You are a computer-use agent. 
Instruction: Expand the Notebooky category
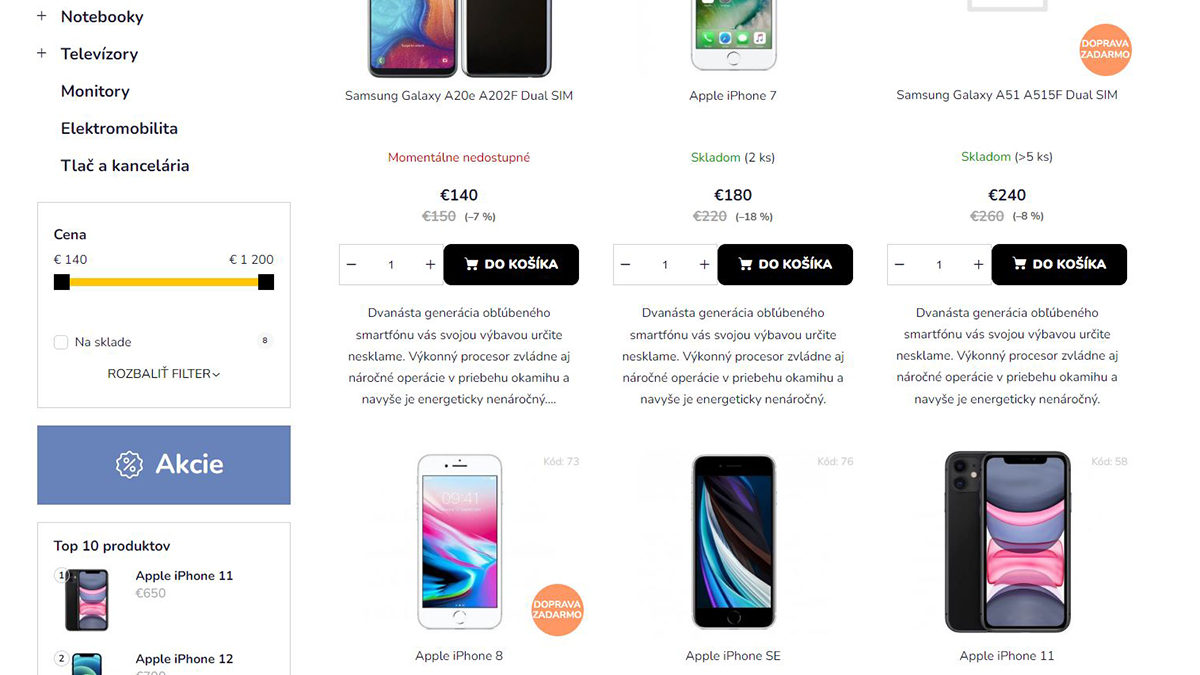(42, 16)
